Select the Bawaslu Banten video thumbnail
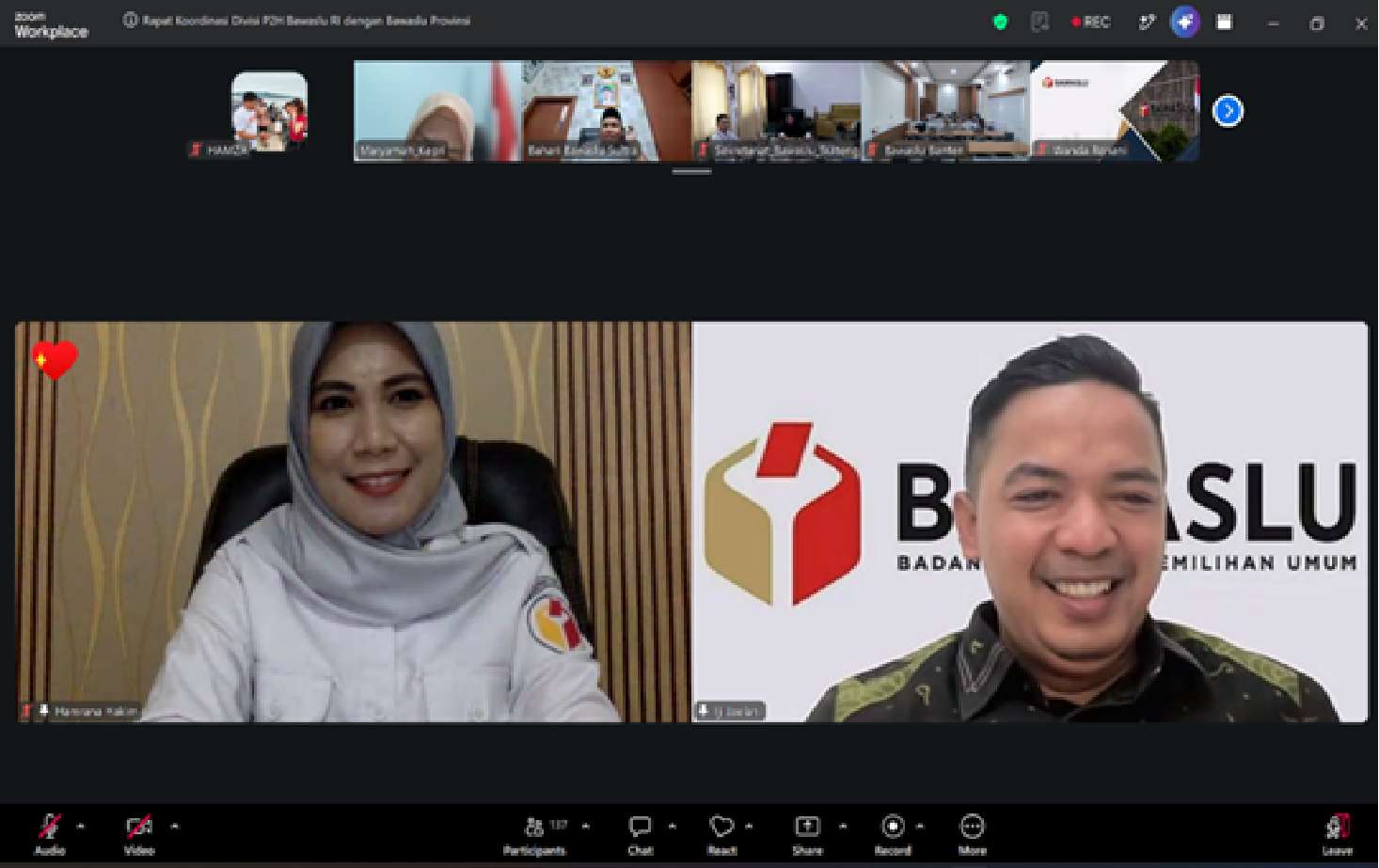The width and height of the screenshot is (1379, 868). click(946, 111)
